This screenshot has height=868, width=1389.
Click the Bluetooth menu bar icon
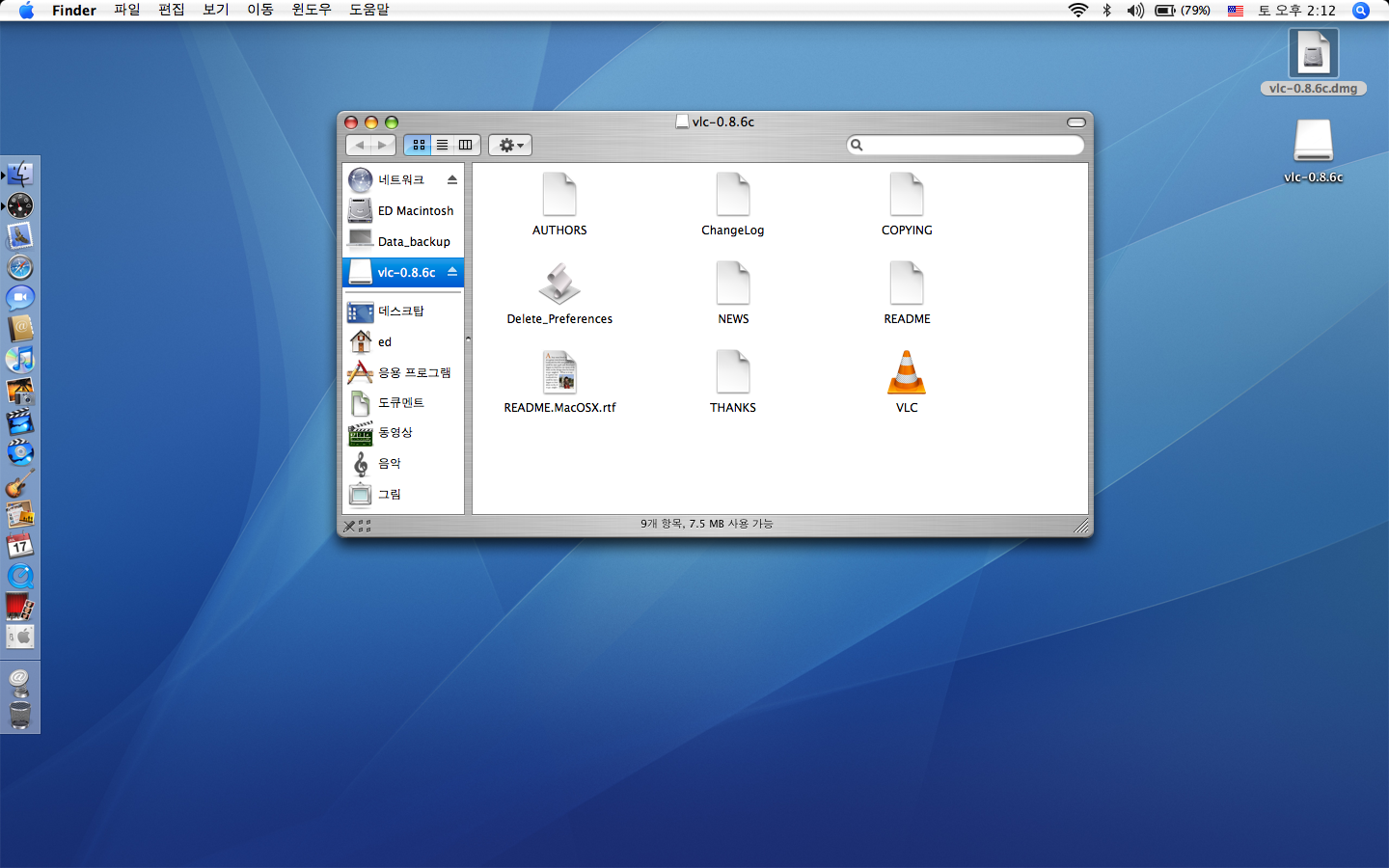[1107, 11]
